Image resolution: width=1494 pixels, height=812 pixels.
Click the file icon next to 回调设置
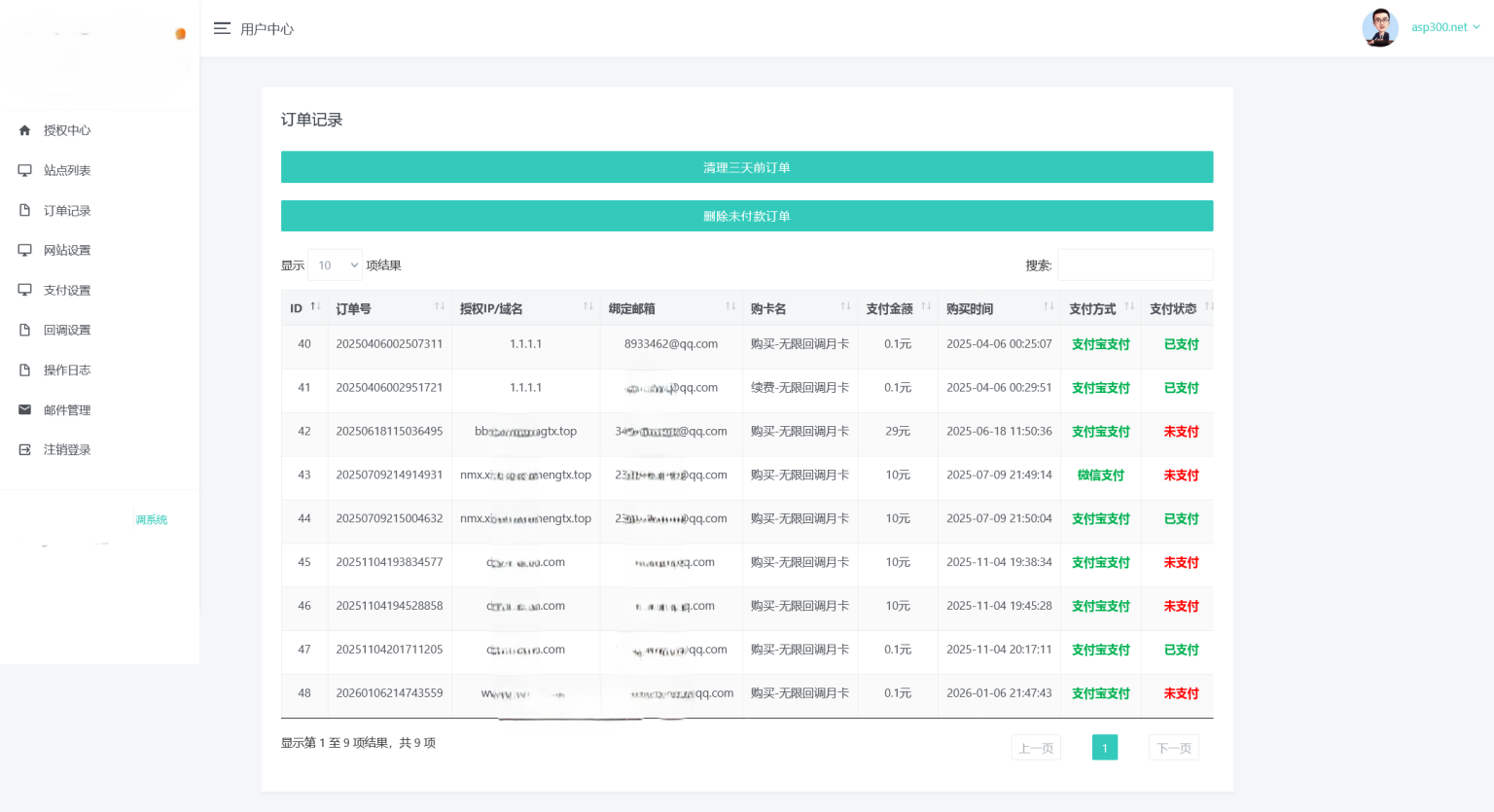pyautogui.click(x=24, y=329)
